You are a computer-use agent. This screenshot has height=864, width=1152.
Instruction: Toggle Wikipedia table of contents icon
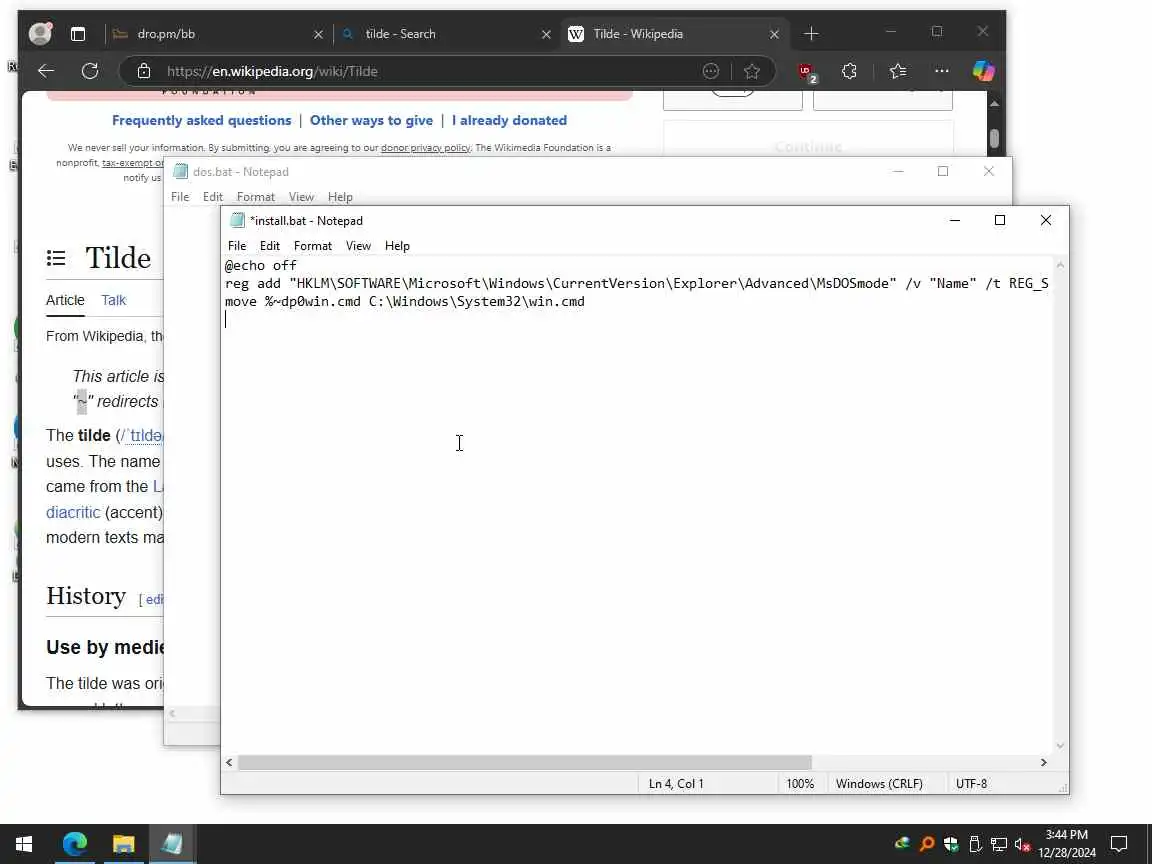tap(56, 258)
